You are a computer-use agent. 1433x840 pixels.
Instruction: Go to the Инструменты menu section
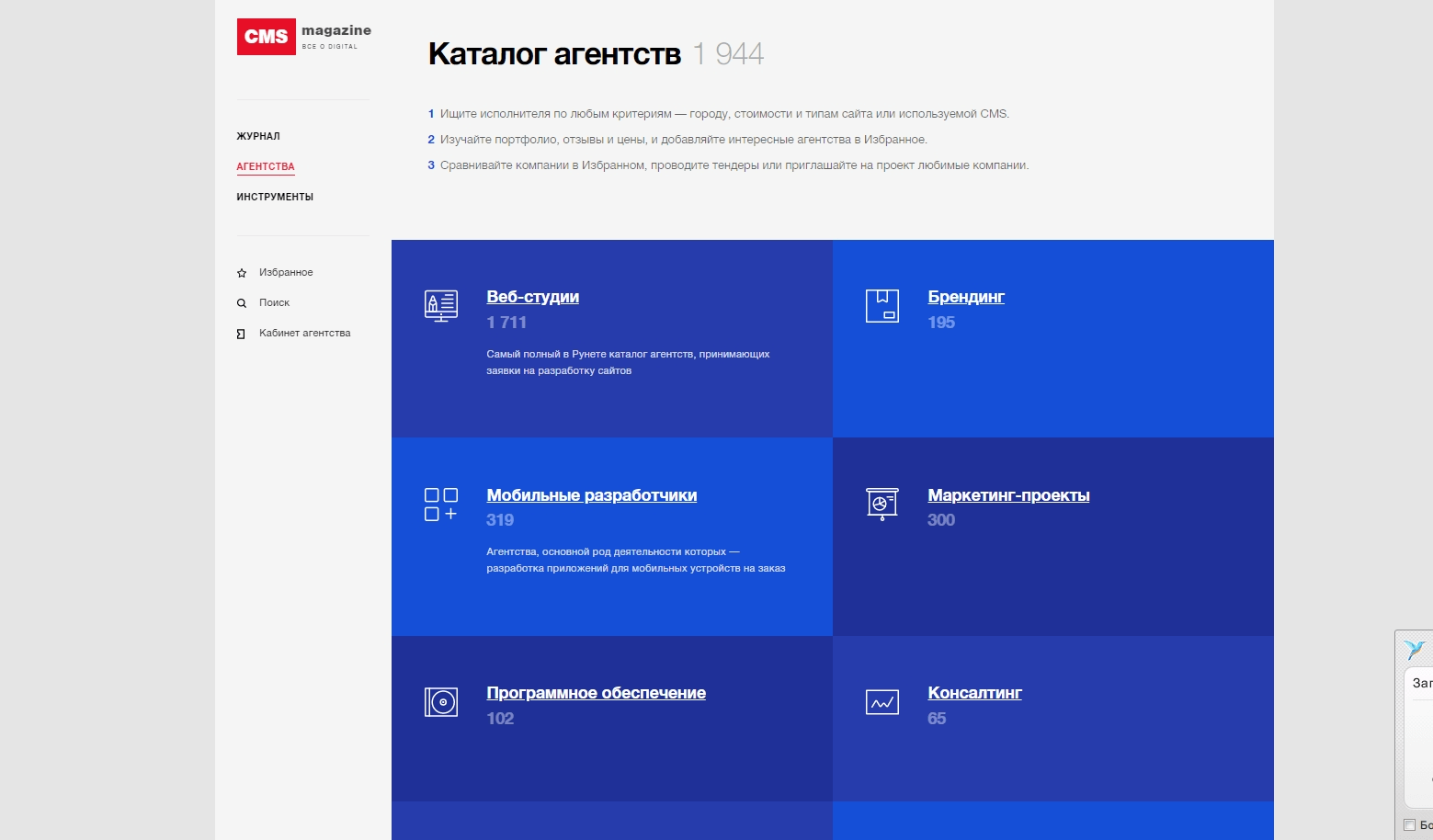point(275,197)
